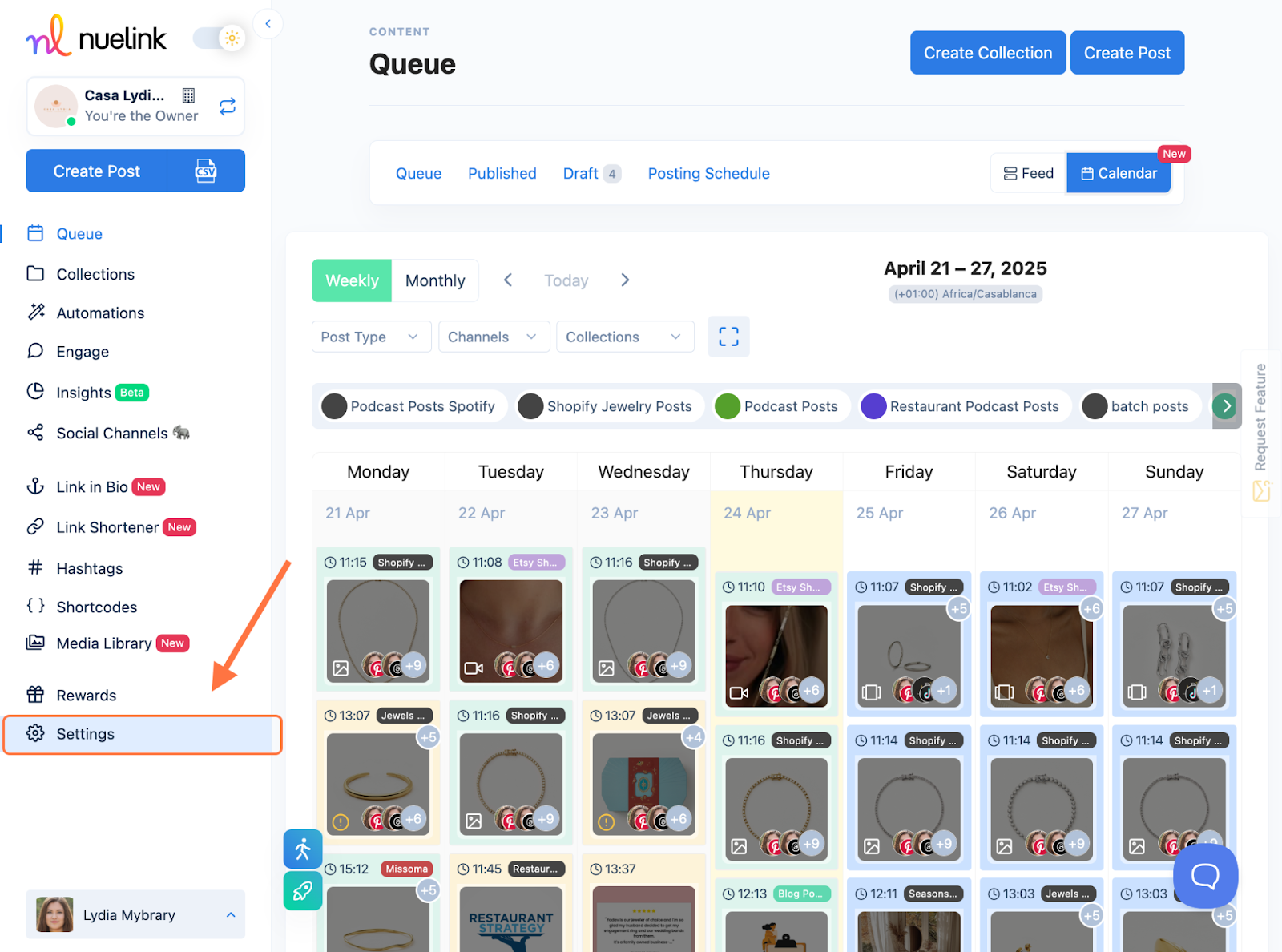
Task: Open CSV bulk upload icon button
Action: click(x=206, y=171)
